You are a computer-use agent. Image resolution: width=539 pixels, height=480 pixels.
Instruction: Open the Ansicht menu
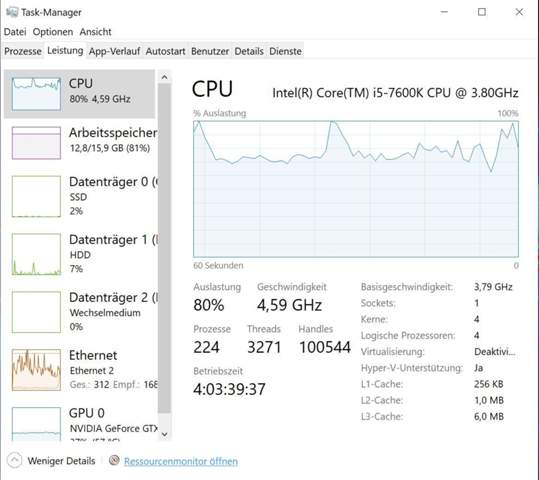(x=95, y=32)
